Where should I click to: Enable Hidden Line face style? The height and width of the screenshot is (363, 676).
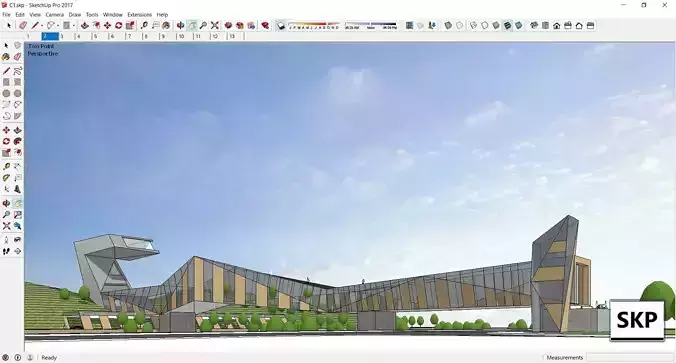tap(485, 26)
